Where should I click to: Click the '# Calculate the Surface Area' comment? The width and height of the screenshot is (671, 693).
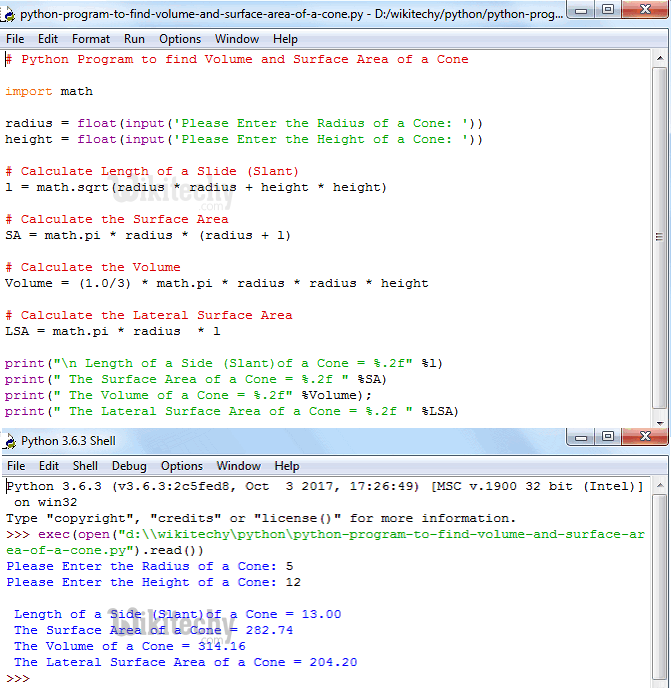[x=117, y=219]
